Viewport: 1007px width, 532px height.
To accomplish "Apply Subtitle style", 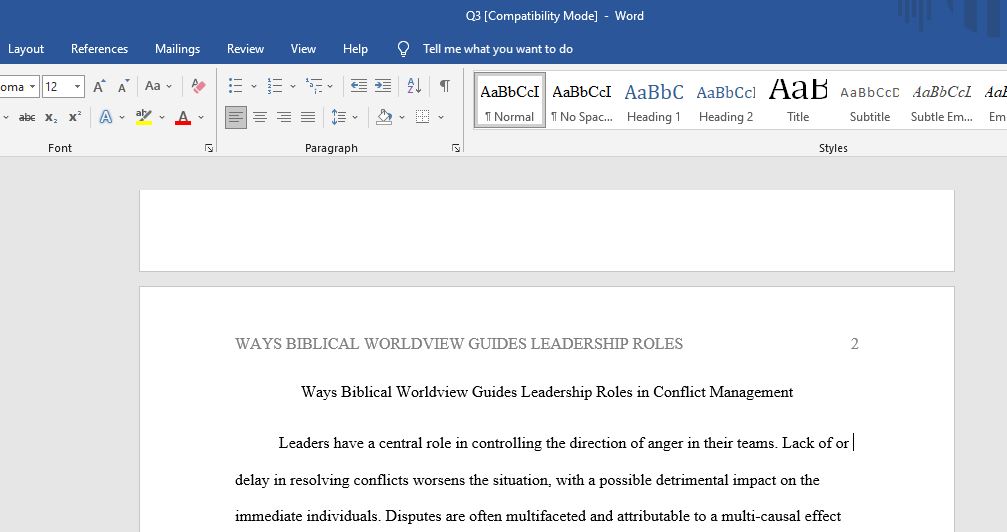I will pyautogui.click(x=870, y=100).
